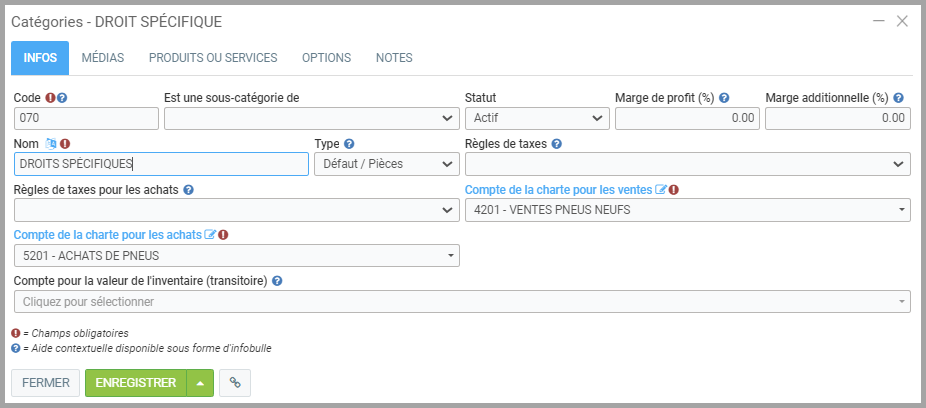This screenshot has width=926, height=408.
Task: Open the Statut dropdown showing Actif
Action: [x=537, y=118]
